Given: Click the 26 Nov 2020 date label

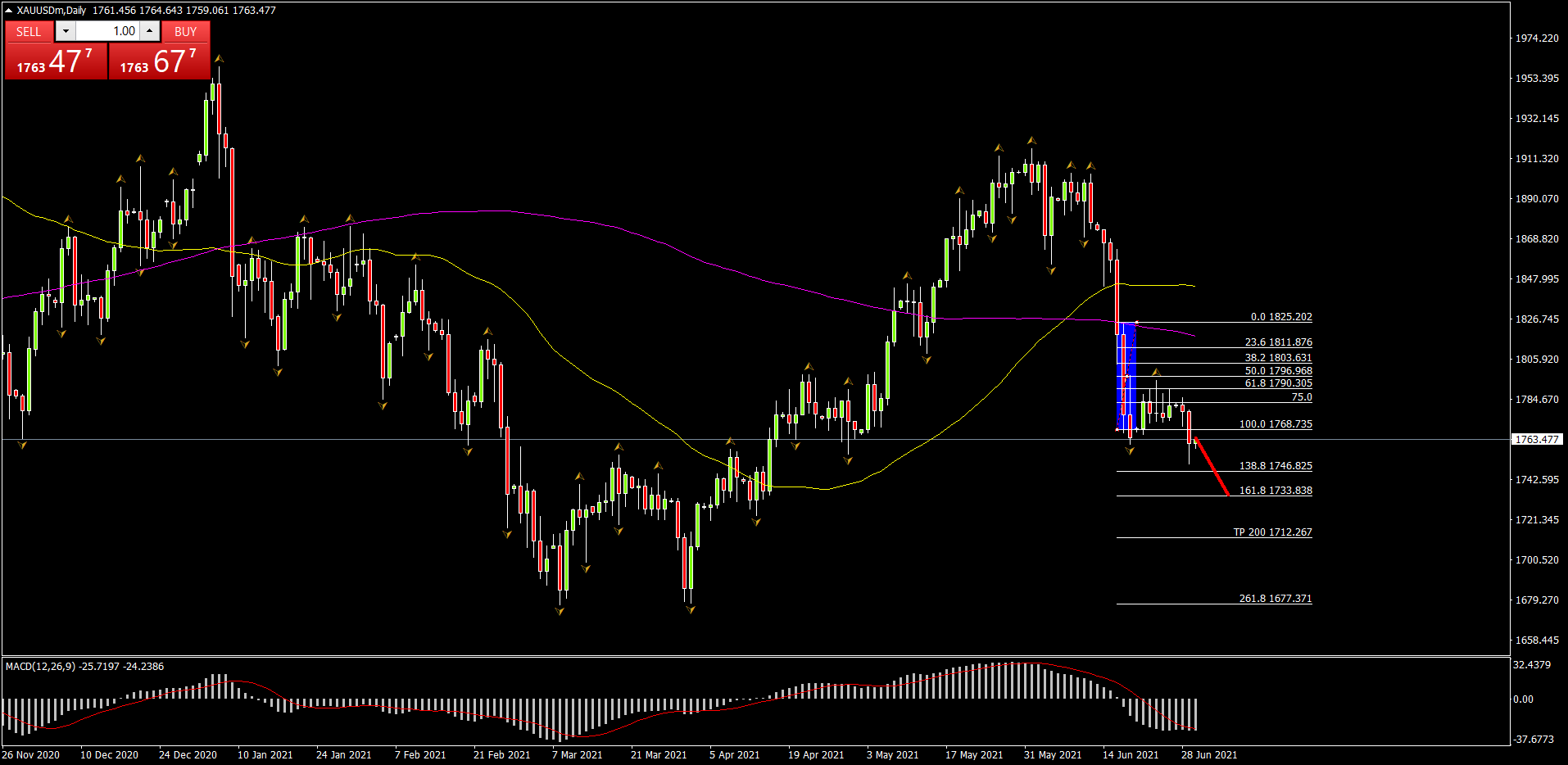Looking at the screenshot, I should 31,755.
